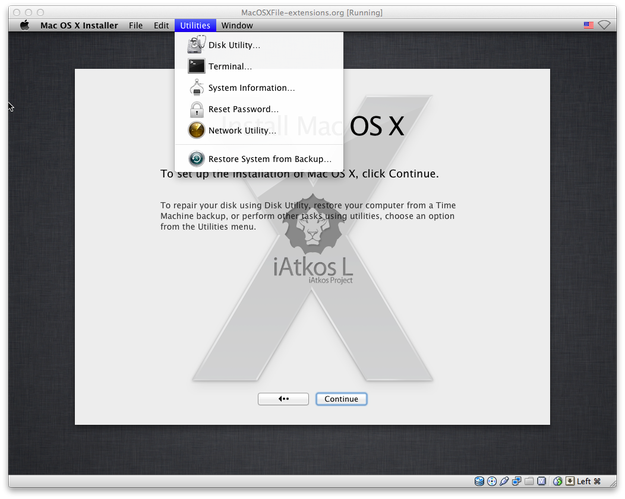Click the black Terminal icon
Image resolution: width=625 pixels, height=499 pixels.
[x=197, y=66]
